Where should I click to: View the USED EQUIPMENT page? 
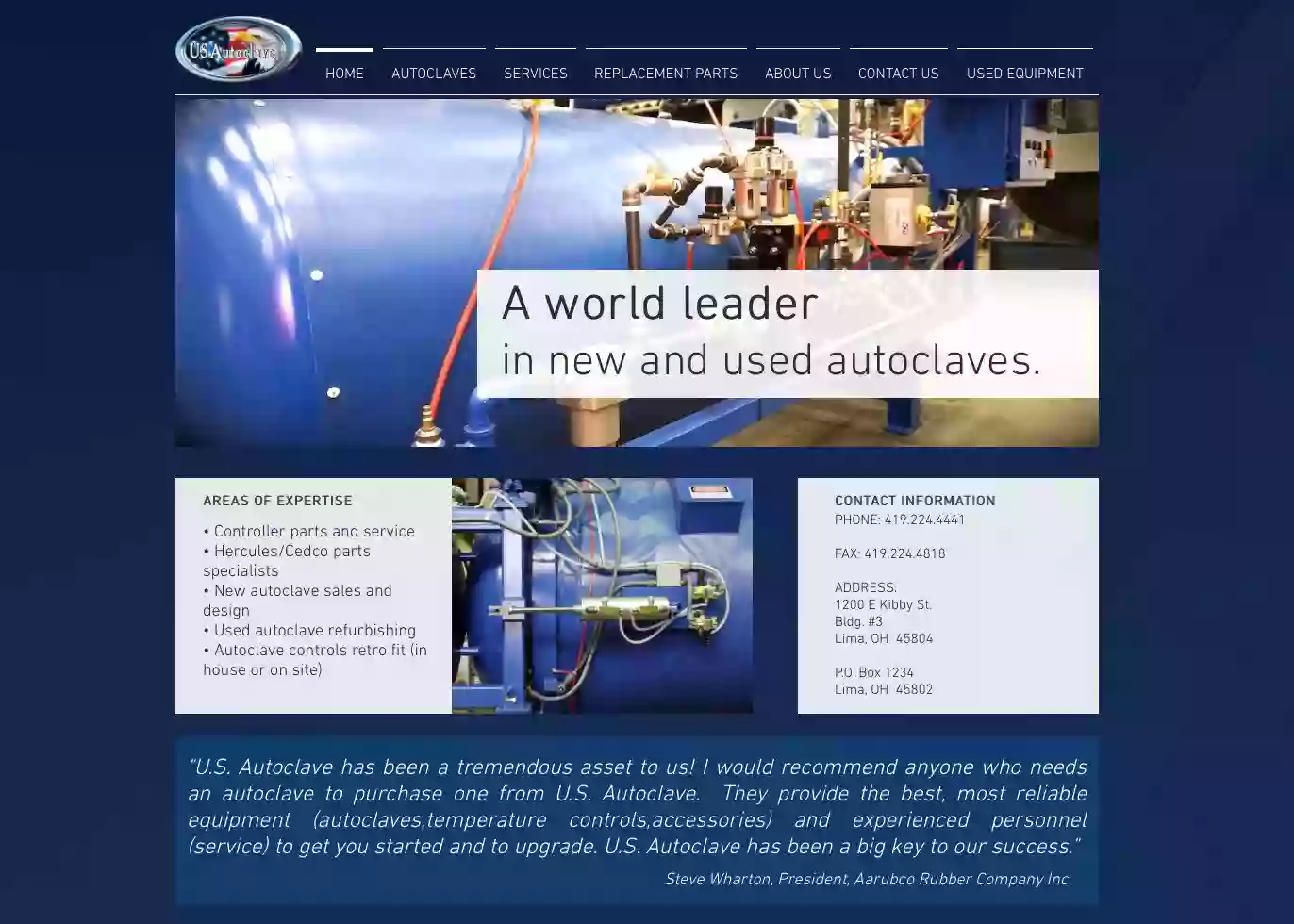(x=1025, y=73)
